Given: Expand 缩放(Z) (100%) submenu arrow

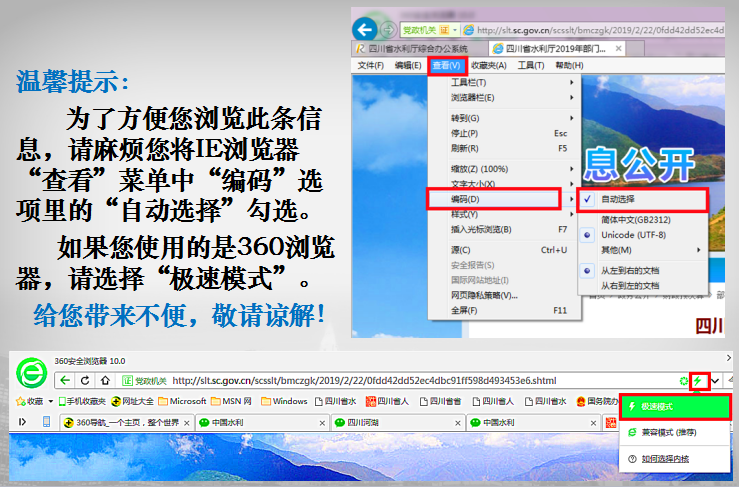Looking at the screenshot, I should 571,169.
